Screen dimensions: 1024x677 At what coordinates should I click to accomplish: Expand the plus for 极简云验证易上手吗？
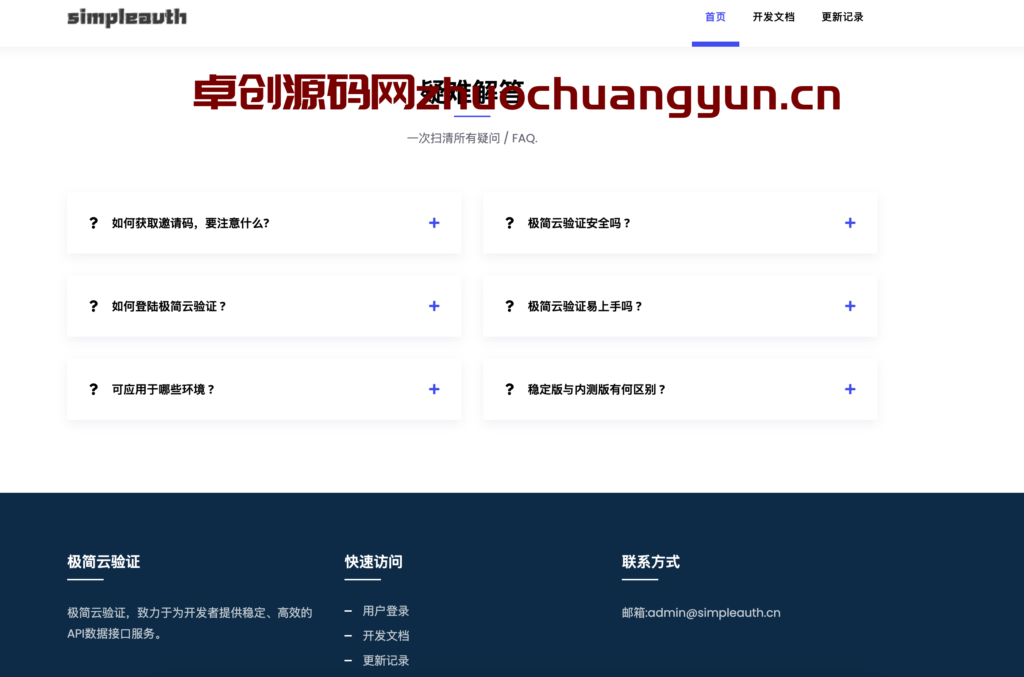(x=850, y=306)
